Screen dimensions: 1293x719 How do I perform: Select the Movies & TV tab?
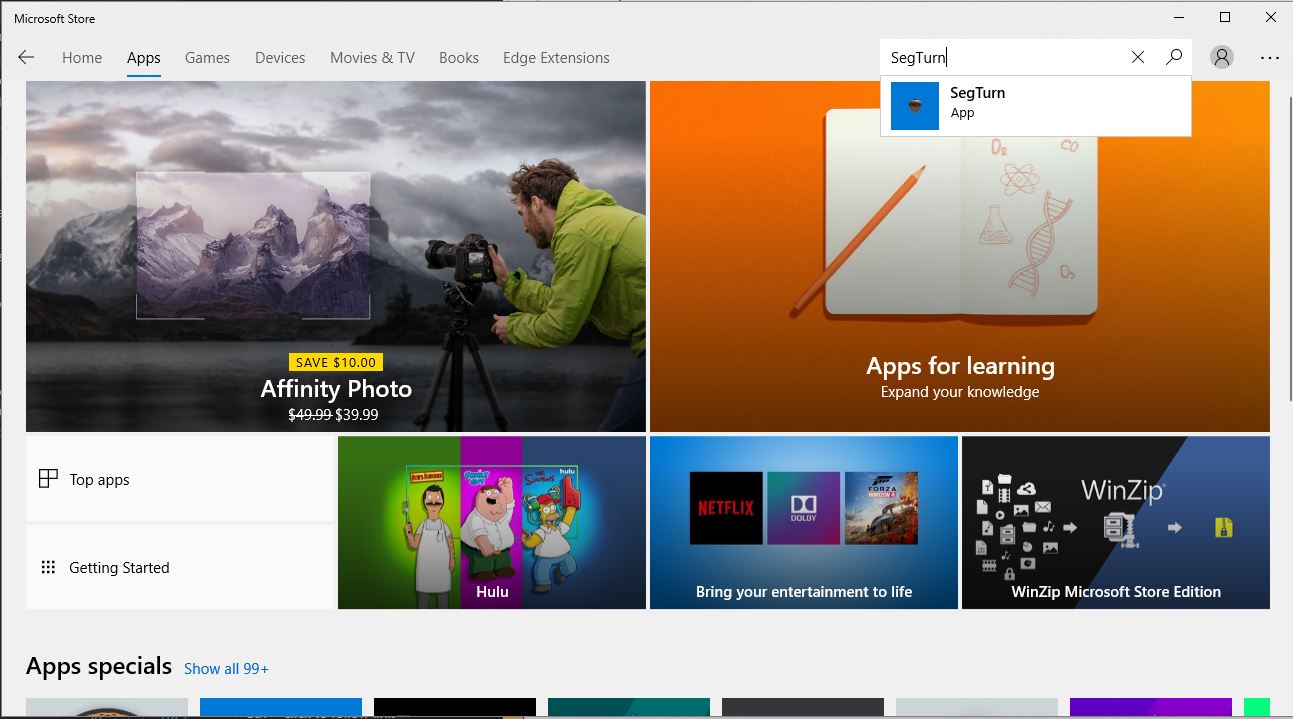point(372,58)
